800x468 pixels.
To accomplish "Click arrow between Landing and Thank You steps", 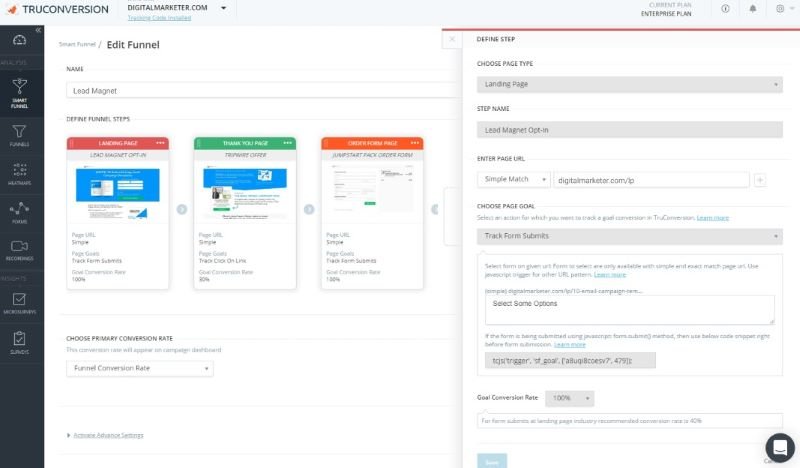I will (182, 209).
